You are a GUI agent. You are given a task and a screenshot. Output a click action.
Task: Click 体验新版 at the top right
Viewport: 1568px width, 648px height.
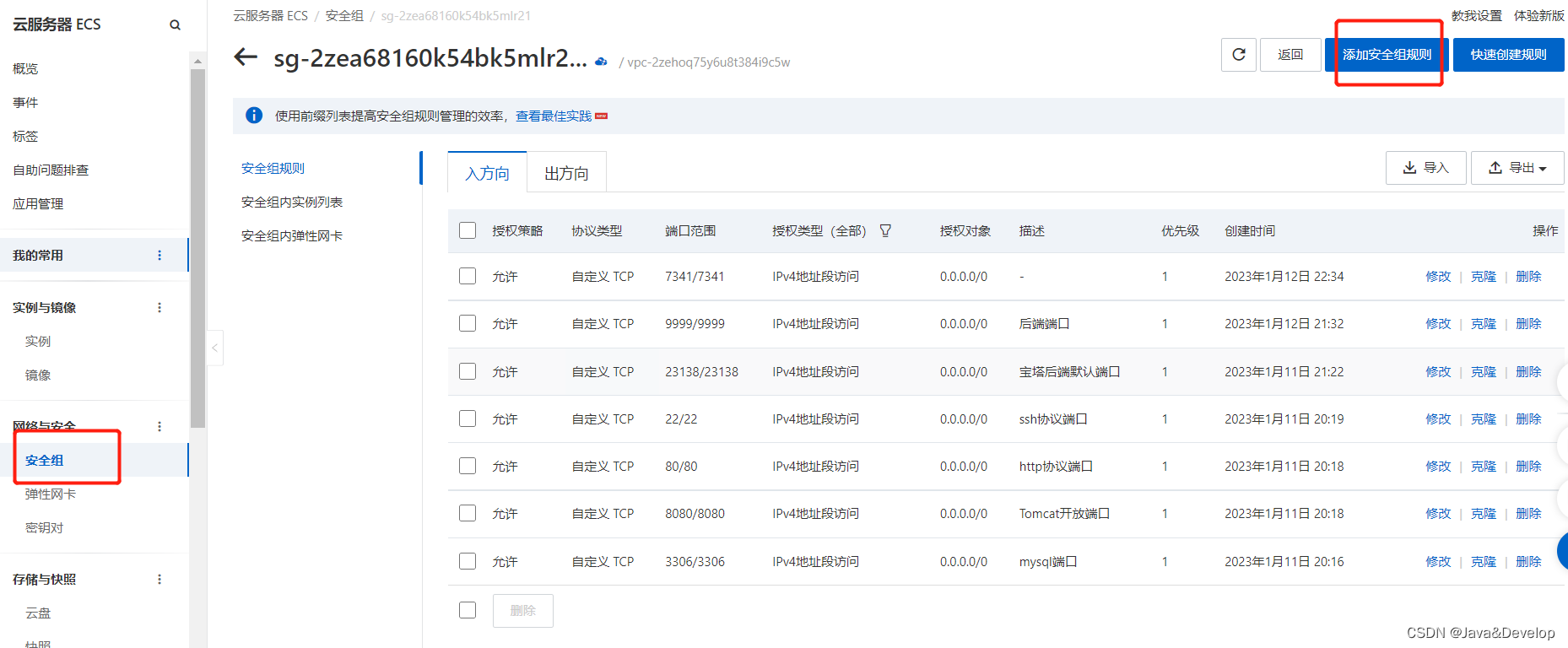[1539, 15]
